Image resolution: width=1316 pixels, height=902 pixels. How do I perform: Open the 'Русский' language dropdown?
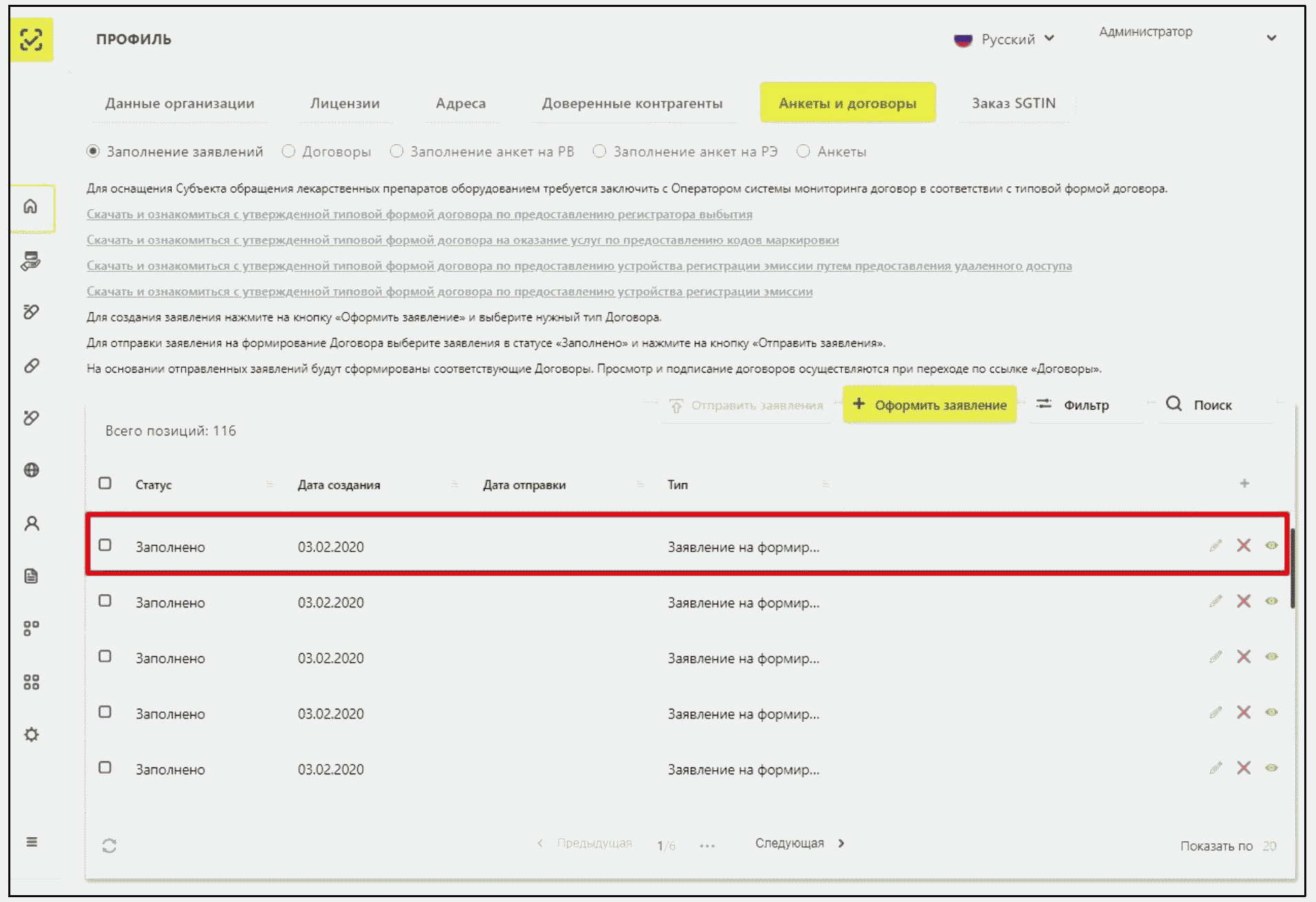[x=1004, y=39]
